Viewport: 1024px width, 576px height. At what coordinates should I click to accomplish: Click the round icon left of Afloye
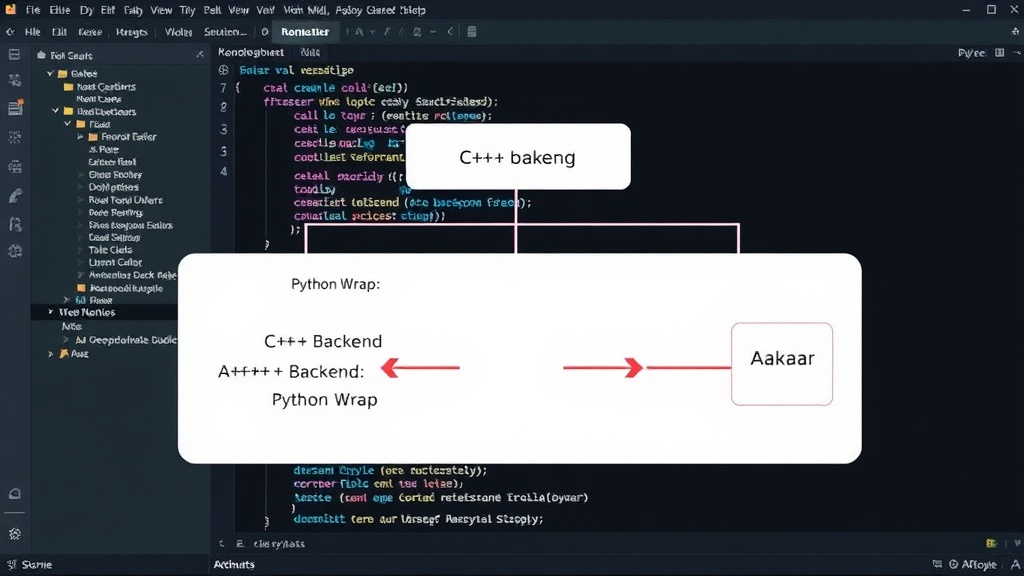point(953,564)
